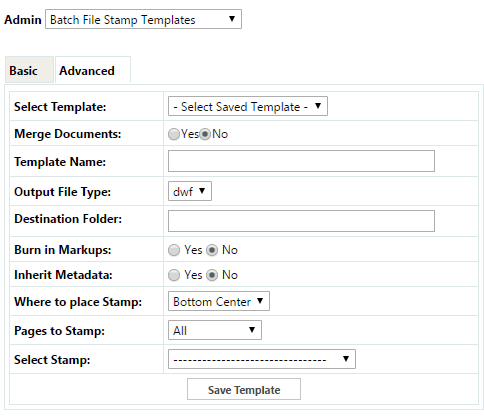Select No for Merge Documents
484x416 pixels.
pyautogui.click(x=205, y=134)
